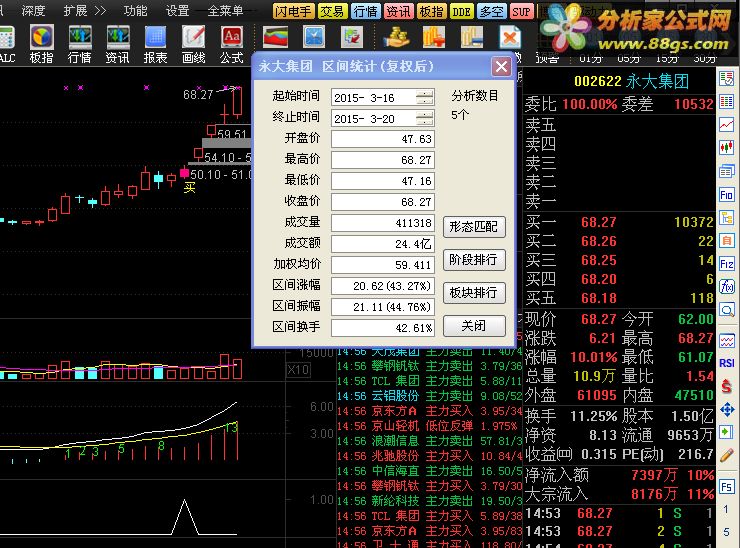Click the blue four-arrow move sidebar icon

tap(727, 409)
